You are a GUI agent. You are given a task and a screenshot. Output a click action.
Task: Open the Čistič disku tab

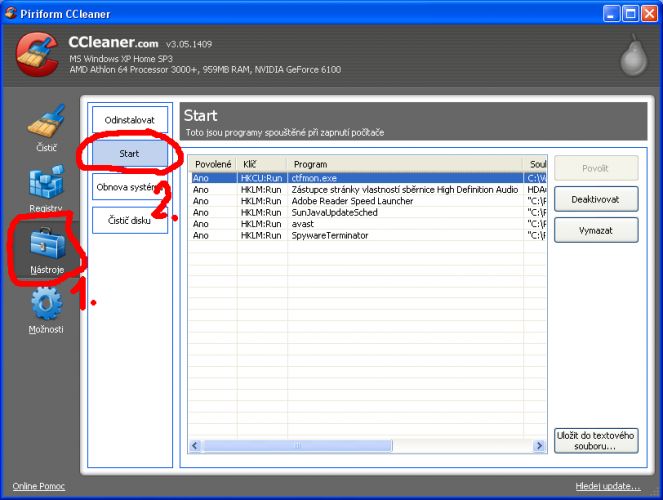click(x=130, y=220)
